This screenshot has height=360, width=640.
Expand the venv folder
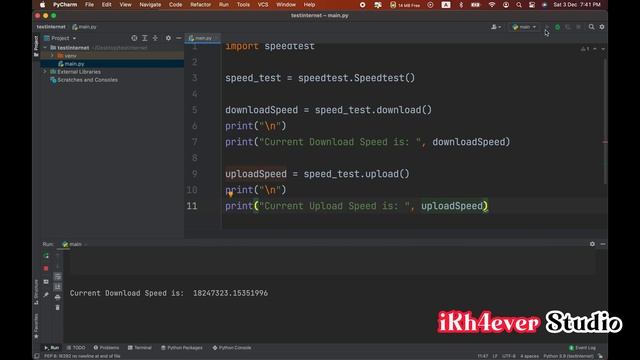point(52,56)
